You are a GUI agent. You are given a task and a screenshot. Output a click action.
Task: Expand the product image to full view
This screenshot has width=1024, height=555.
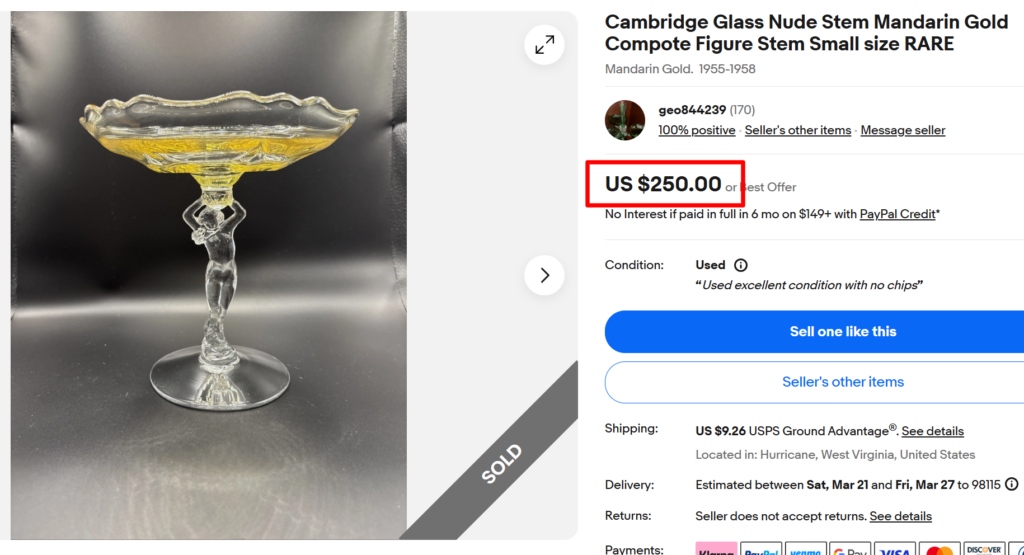(x=544, y=45)
